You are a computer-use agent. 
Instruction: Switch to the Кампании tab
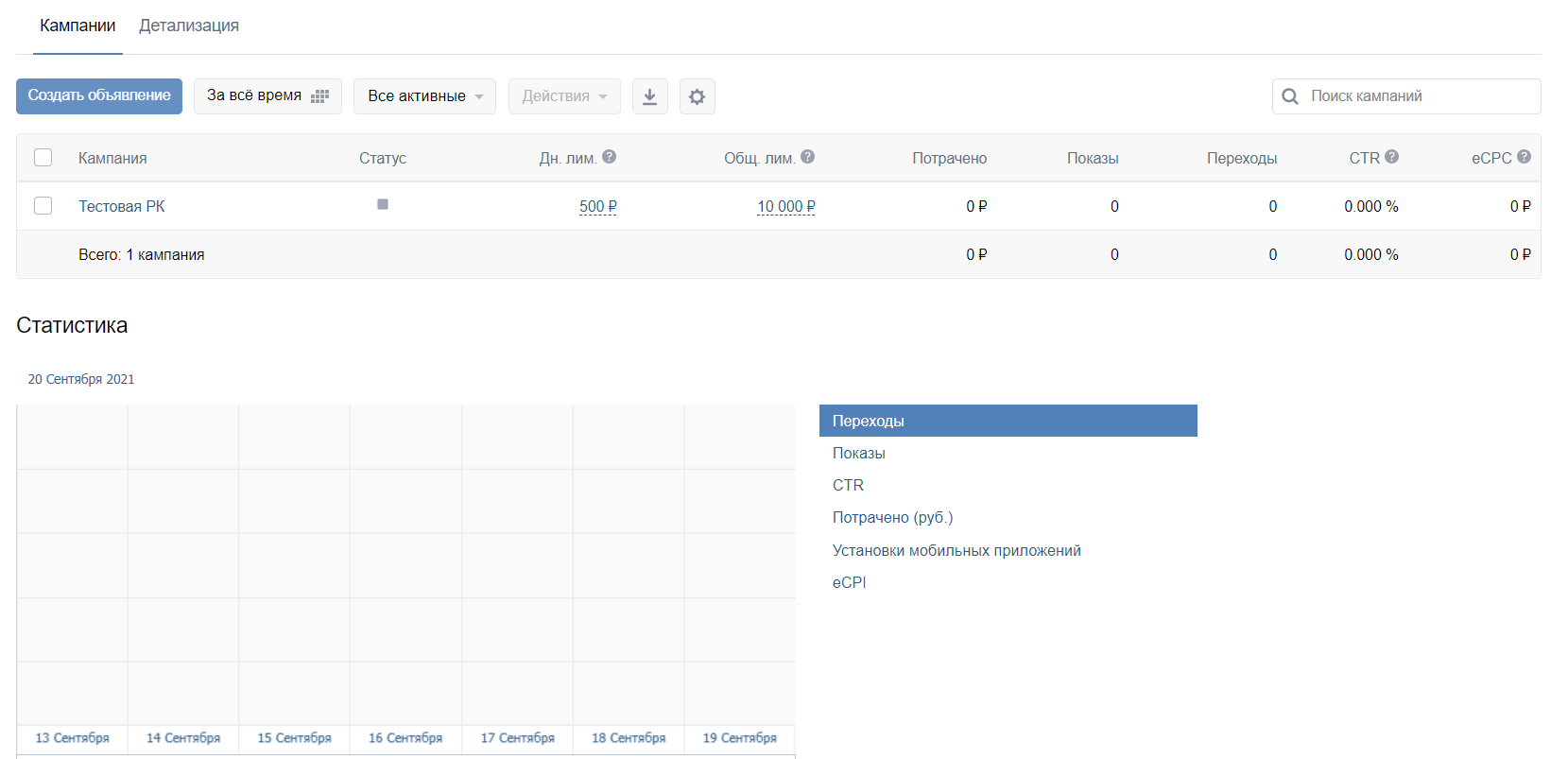coord(78,26)
